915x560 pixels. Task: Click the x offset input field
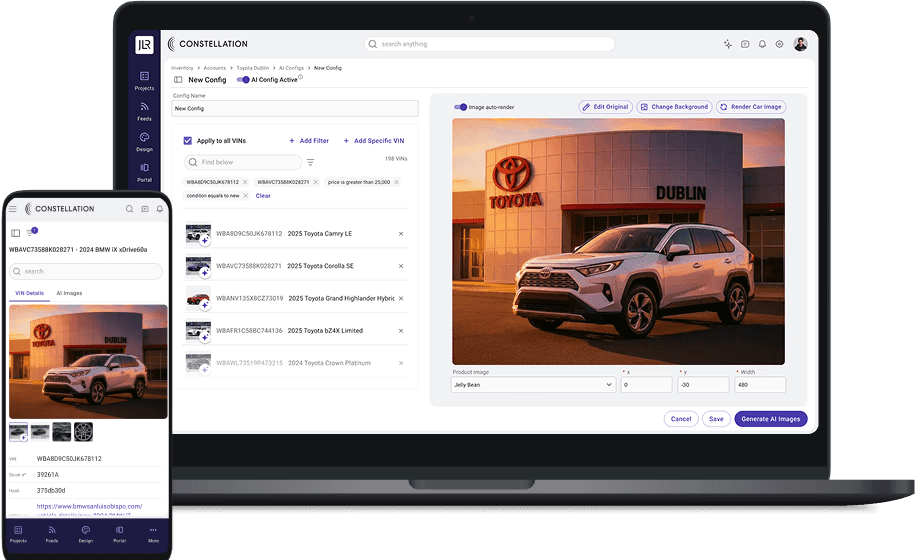pos(647,384)
